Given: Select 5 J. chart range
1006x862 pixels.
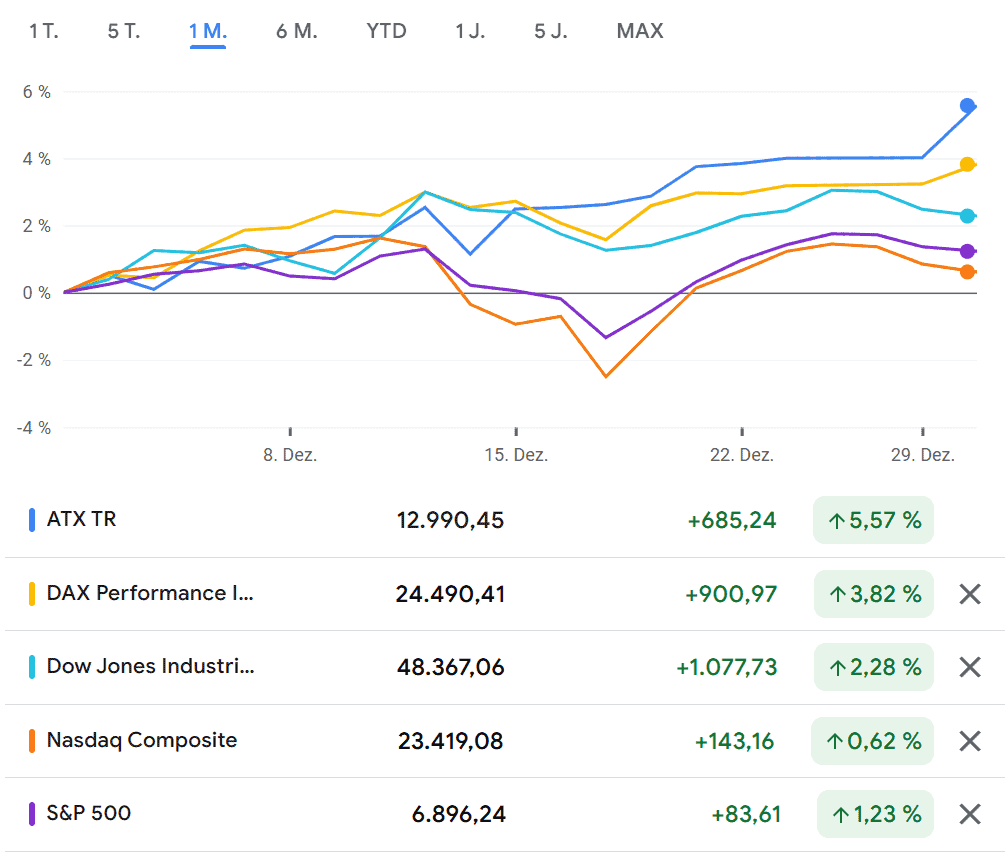Looking at the screenshot, I should pyautogui.click(x=551, y=31).
